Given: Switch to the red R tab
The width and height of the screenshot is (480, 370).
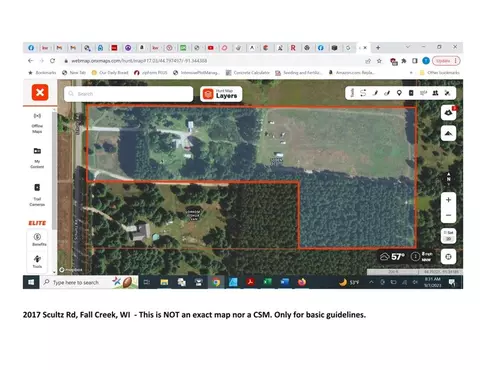Looking at the screenshot, I should coord(293,48).
